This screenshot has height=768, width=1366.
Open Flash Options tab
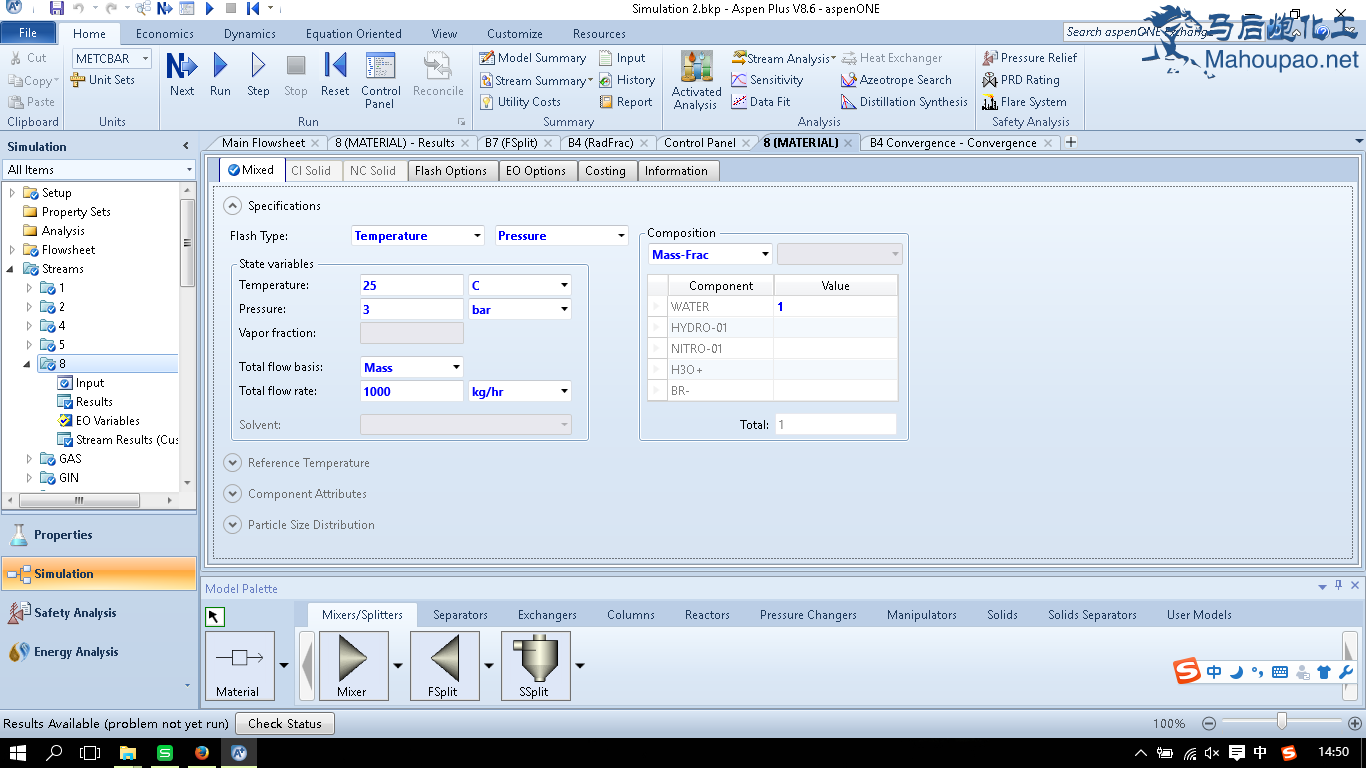[x=451, y=171]
